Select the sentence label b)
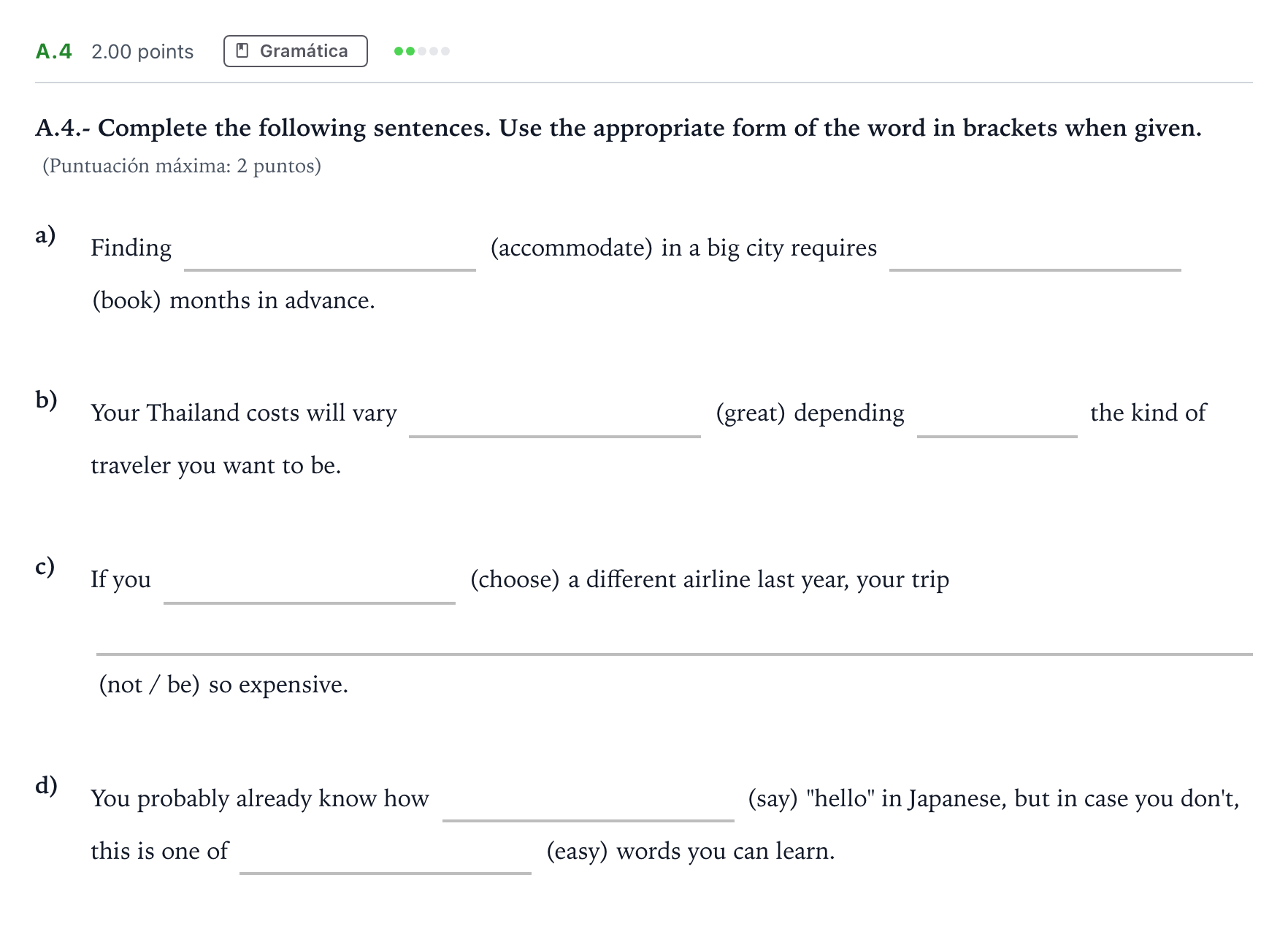Viewport: 1288px width, 948px height. tap(46, 400)
